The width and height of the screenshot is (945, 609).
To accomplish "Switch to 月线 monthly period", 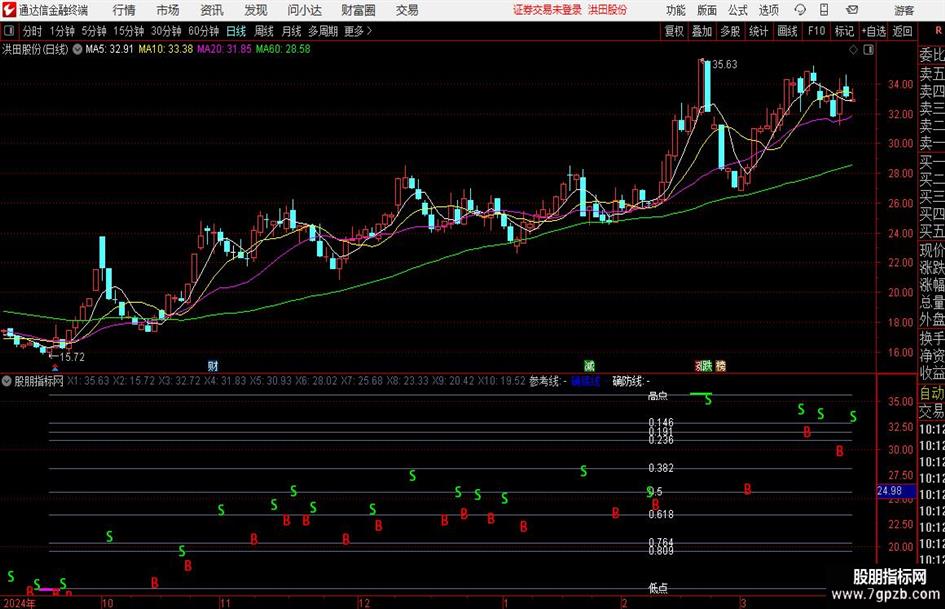I will click(x=292, y=31).
